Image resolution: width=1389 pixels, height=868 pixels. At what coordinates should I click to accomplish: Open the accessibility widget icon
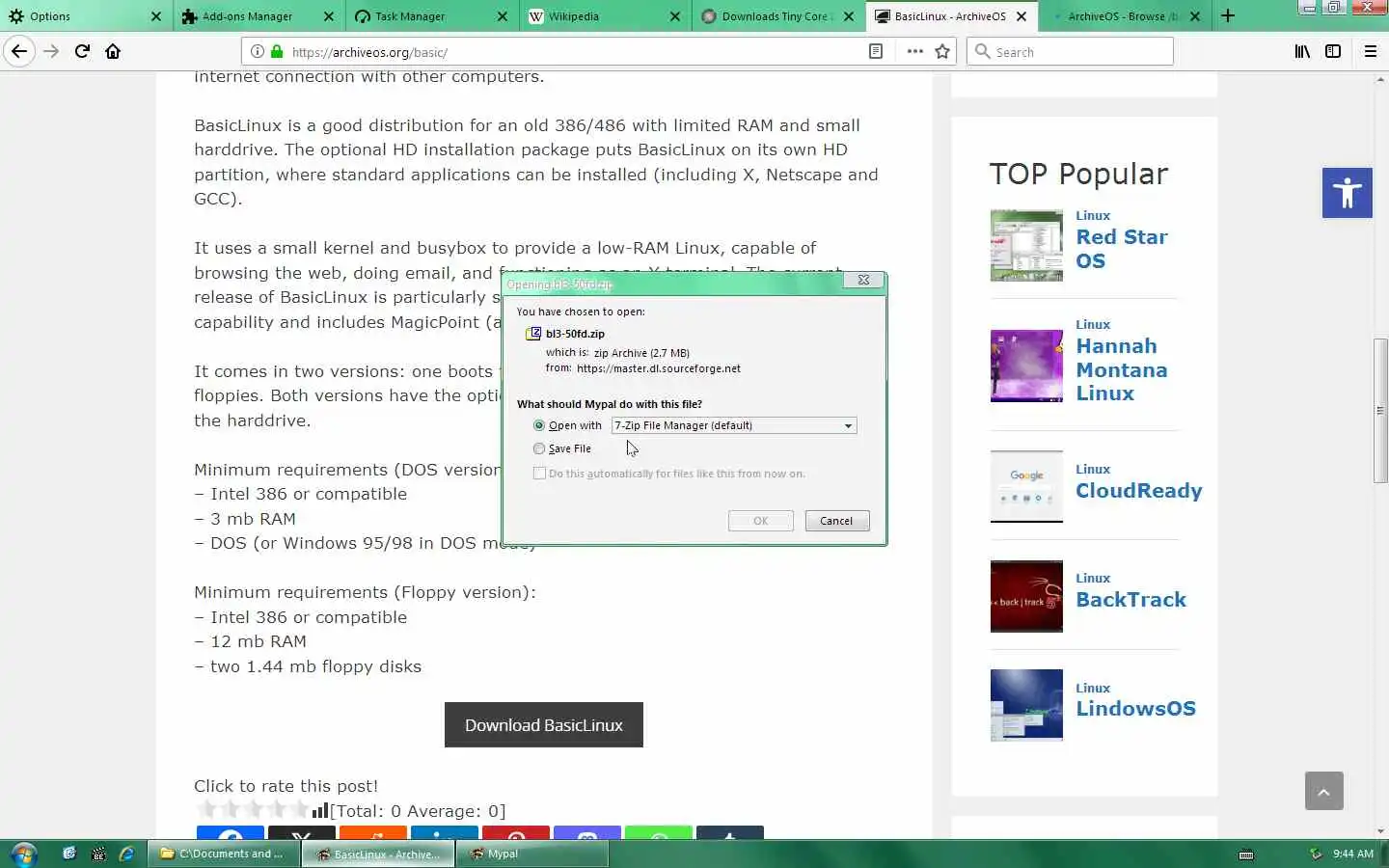1348,193
